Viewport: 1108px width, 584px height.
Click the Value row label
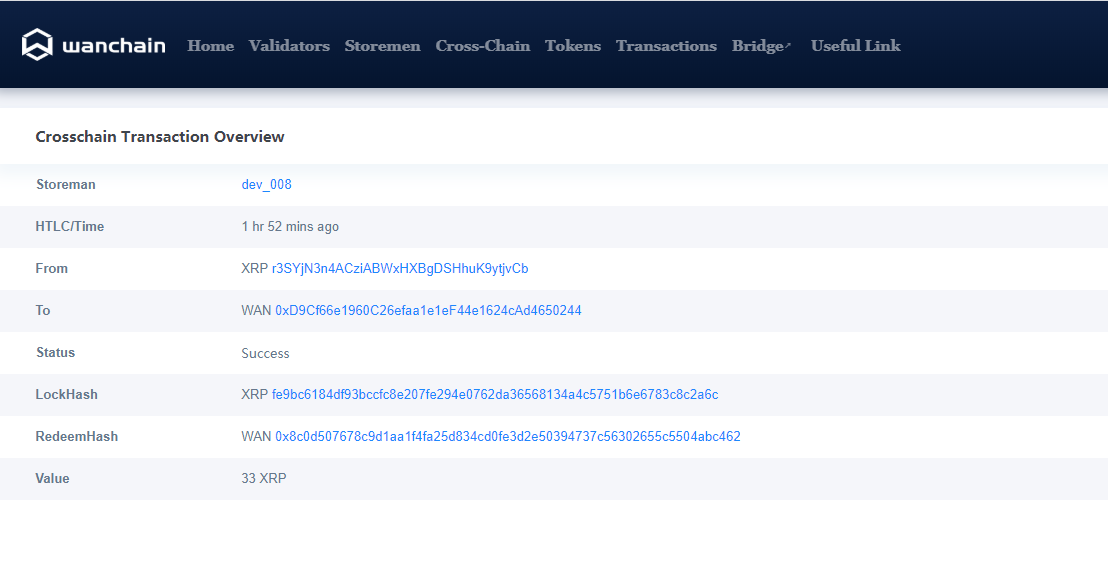52,479
